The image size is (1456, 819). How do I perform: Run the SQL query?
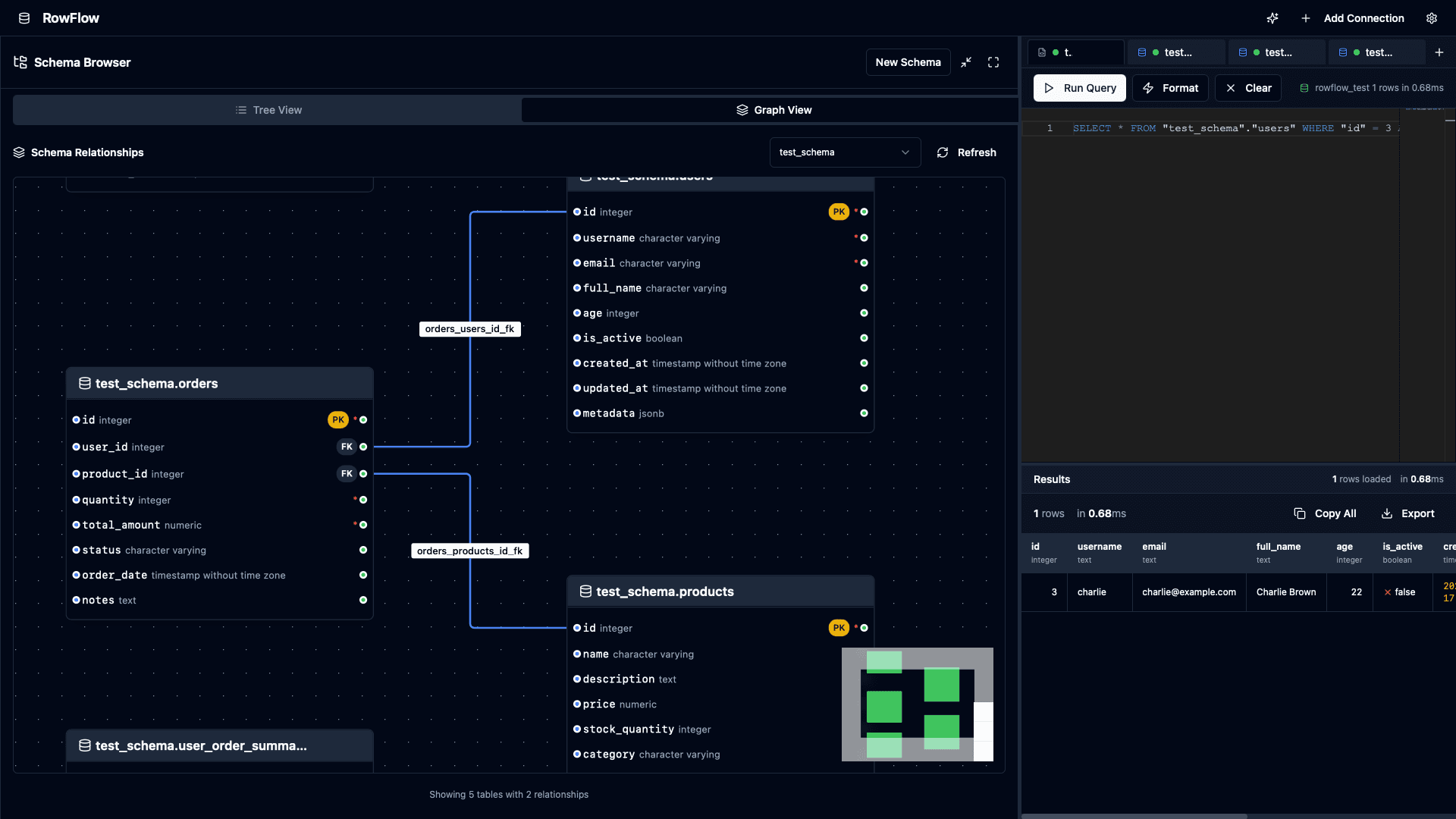[x=1080, y=88]
